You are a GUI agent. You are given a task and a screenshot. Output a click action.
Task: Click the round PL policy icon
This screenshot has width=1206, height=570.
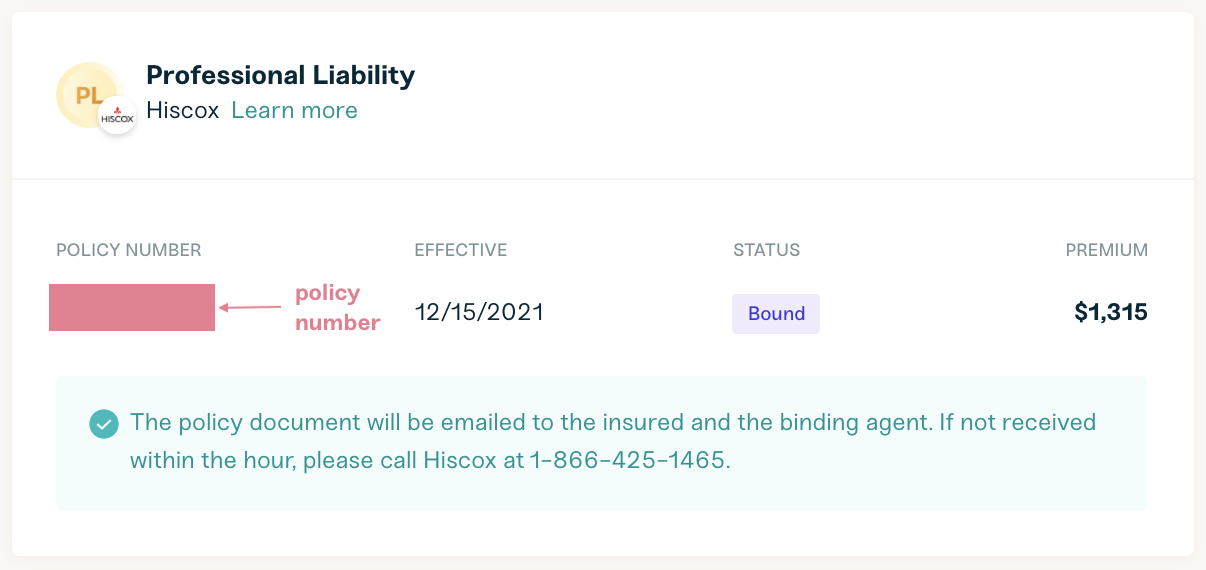pos(86,93)
